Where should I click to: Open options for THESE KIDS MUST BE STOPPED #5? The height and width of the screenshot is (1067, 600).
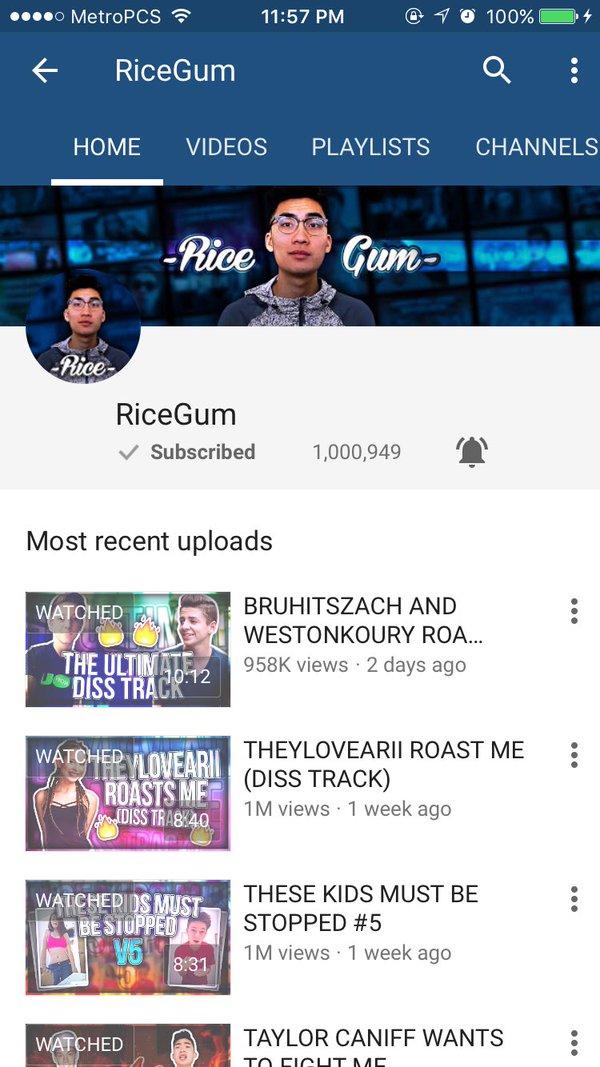point(574,899)
